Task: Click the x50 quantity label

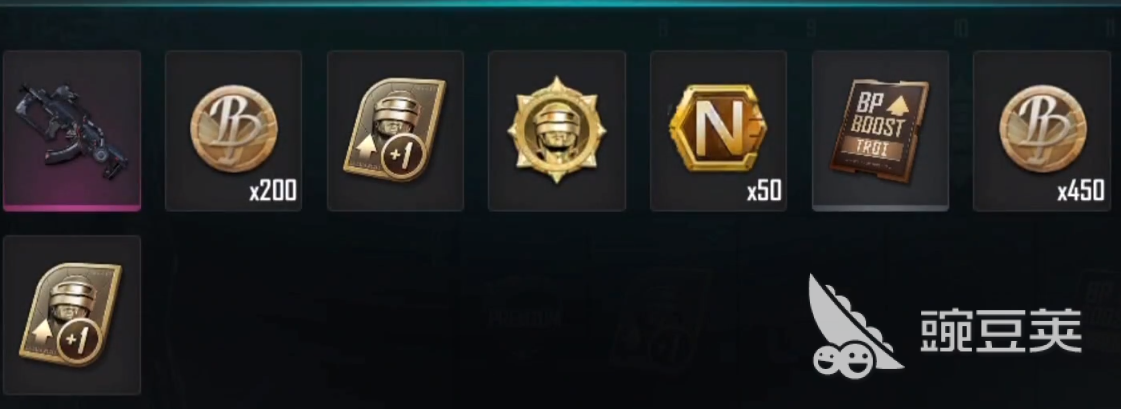Action: [x=764, y=191]
